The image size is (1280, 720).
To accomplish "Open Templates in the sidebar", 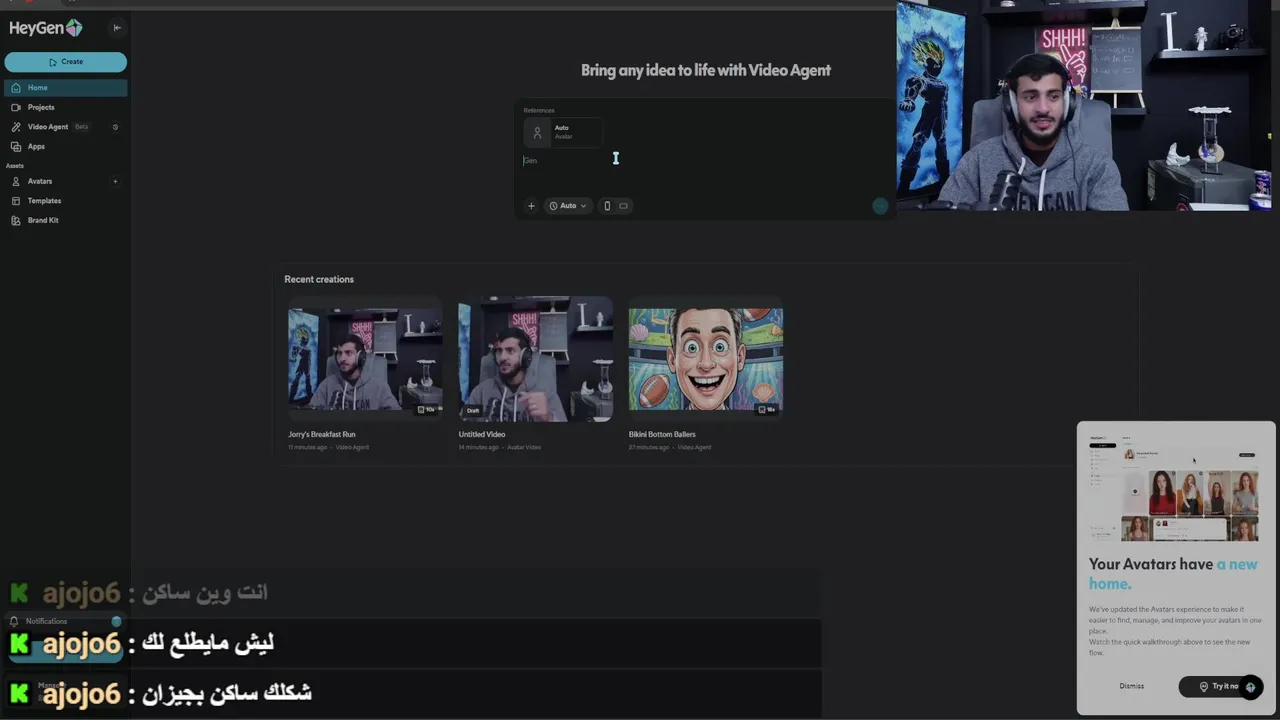I will coord(65,201).
